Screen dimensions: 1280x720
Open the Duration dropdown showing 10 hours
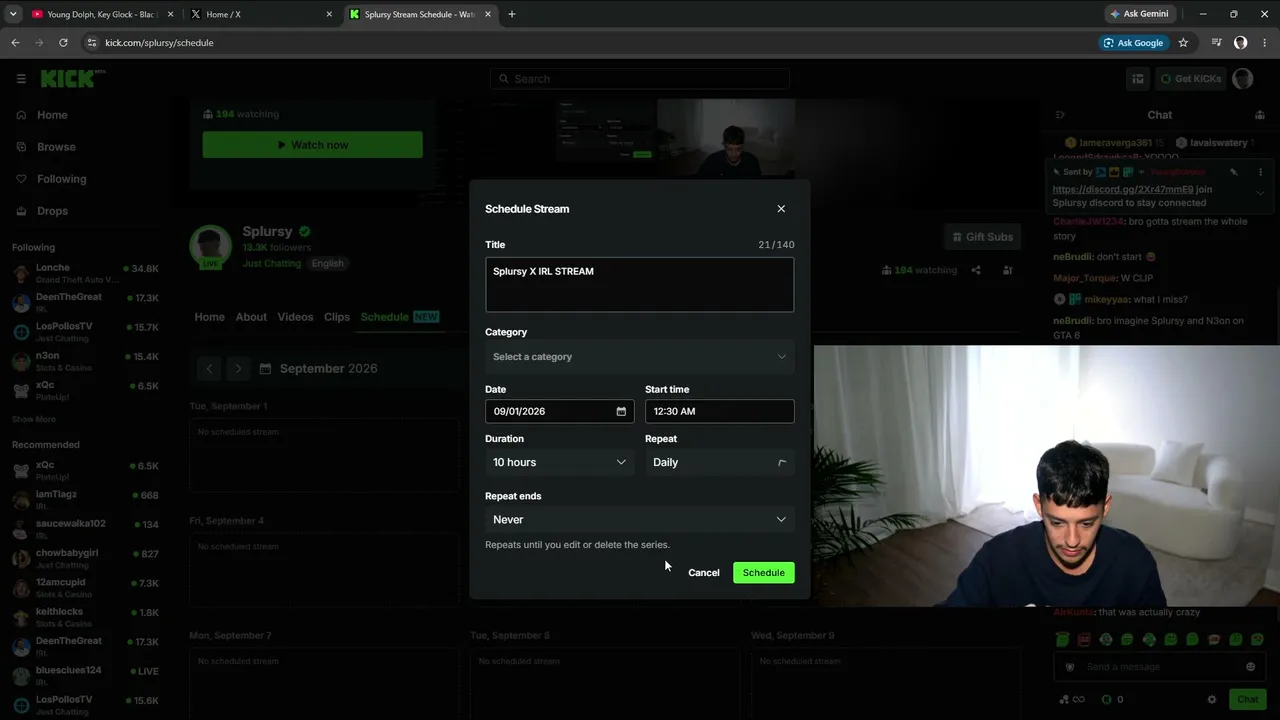(x=559, y=462)
